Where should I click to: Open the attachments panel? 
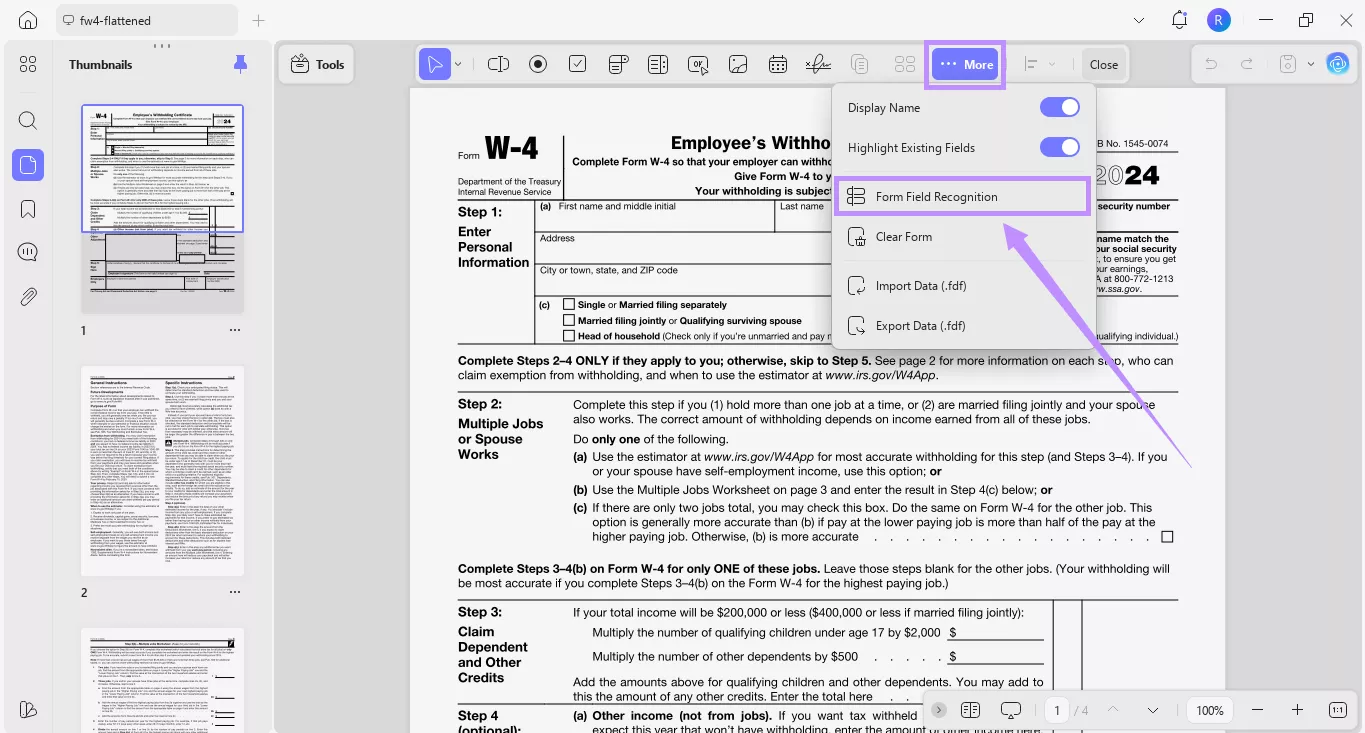28,296
